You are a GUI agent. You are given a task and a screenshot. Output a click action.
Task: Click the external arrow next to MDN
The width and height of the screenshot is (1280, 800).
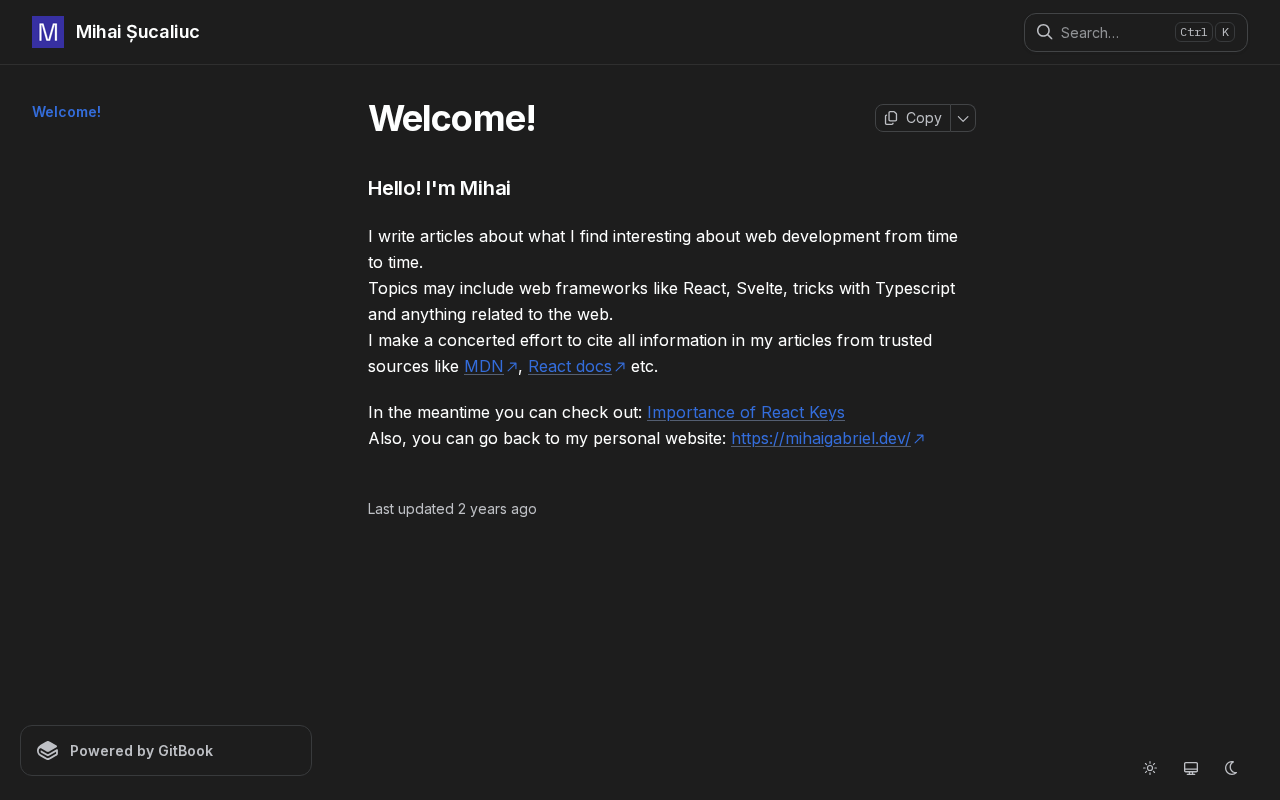(512, 367)
